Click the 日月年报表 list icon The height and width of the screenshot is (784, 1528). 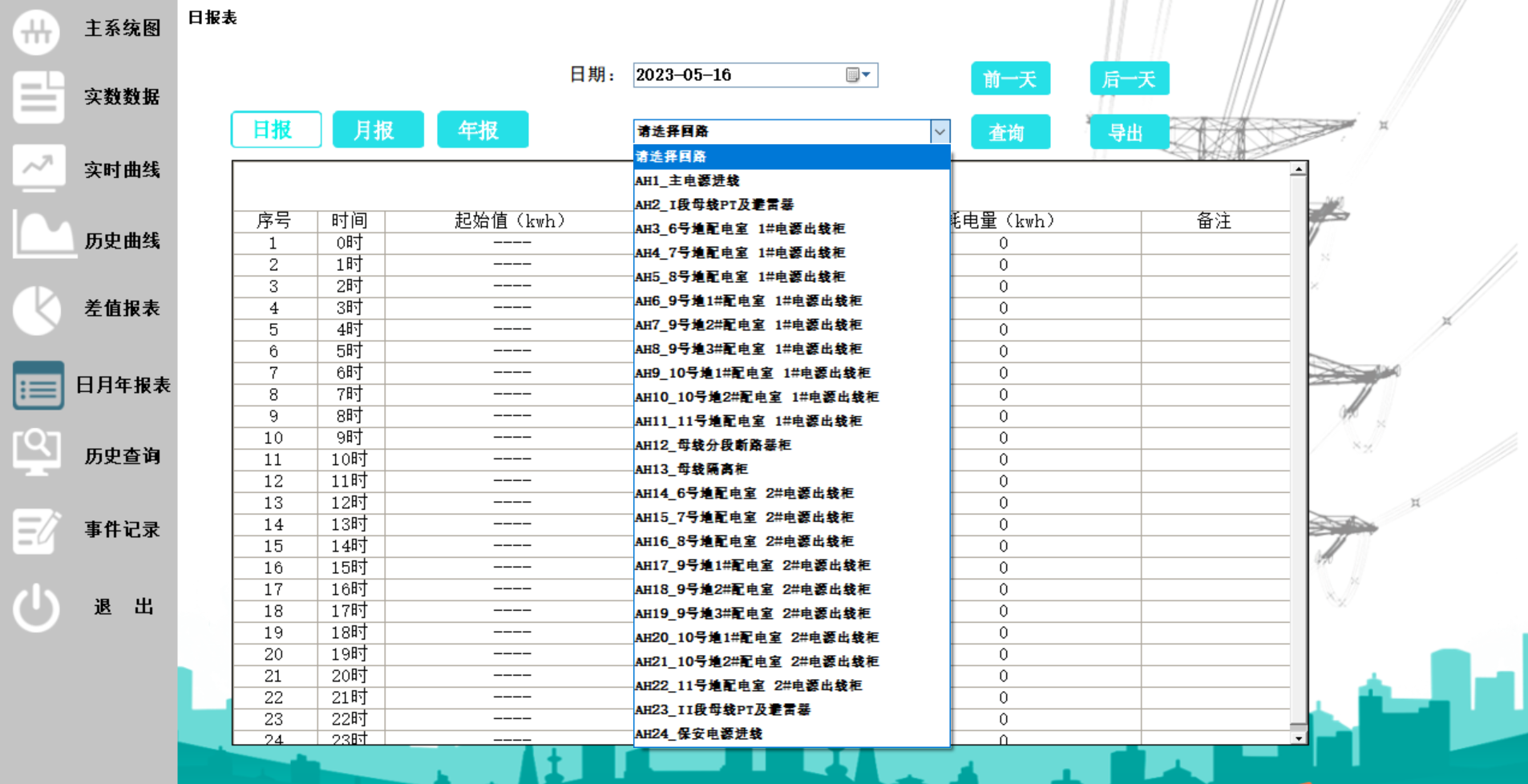coord(38,386)
